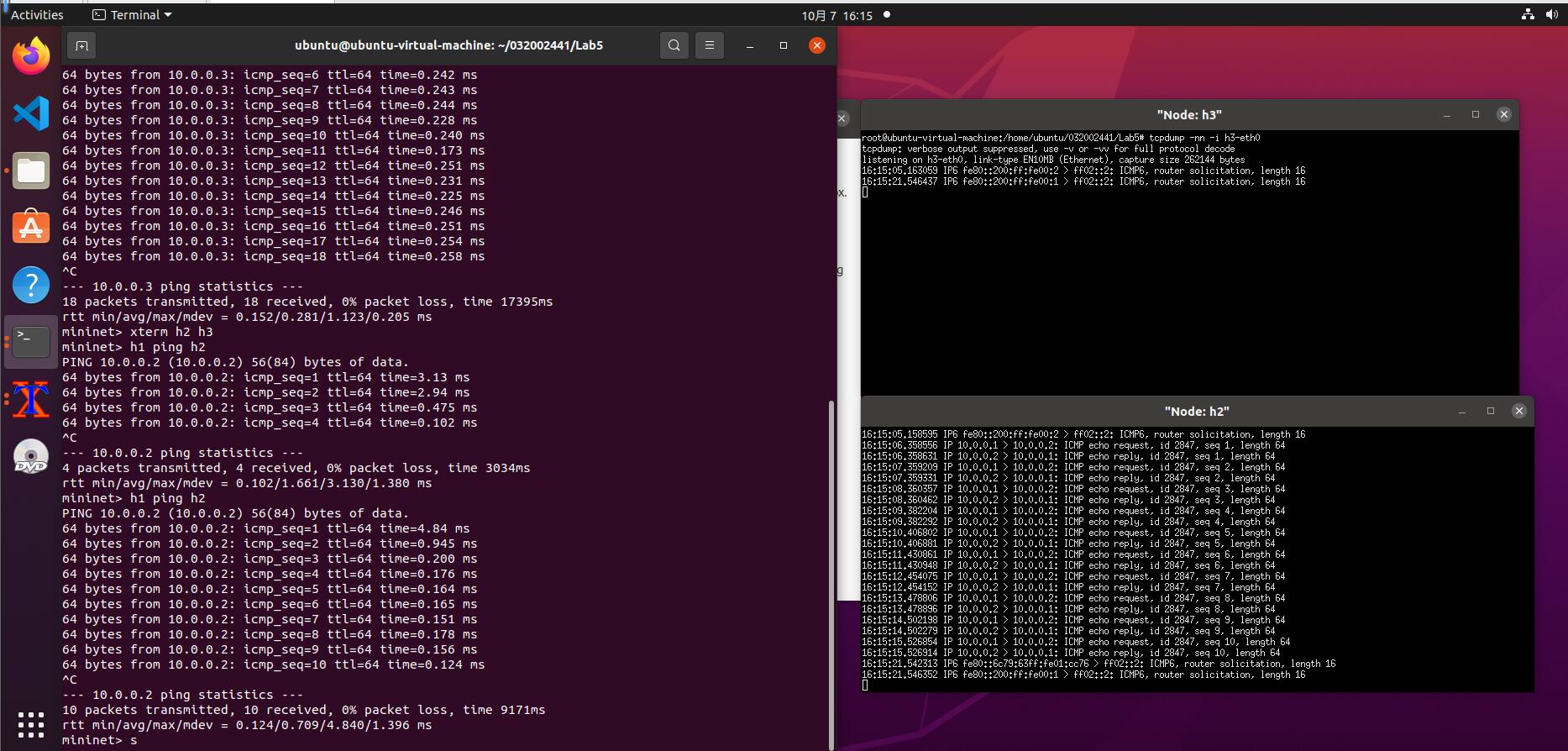Click the "verbose output suppressed" line in h3
The height and width of the screenshot is (751, 1568).
pos(1048,149)
